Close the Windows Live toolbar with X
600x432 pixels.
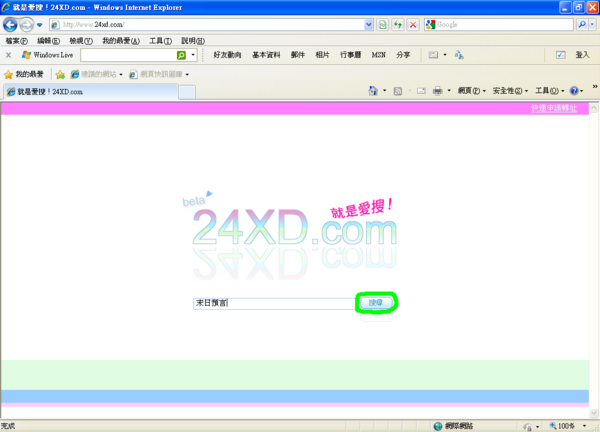click(x=8, y=55)
